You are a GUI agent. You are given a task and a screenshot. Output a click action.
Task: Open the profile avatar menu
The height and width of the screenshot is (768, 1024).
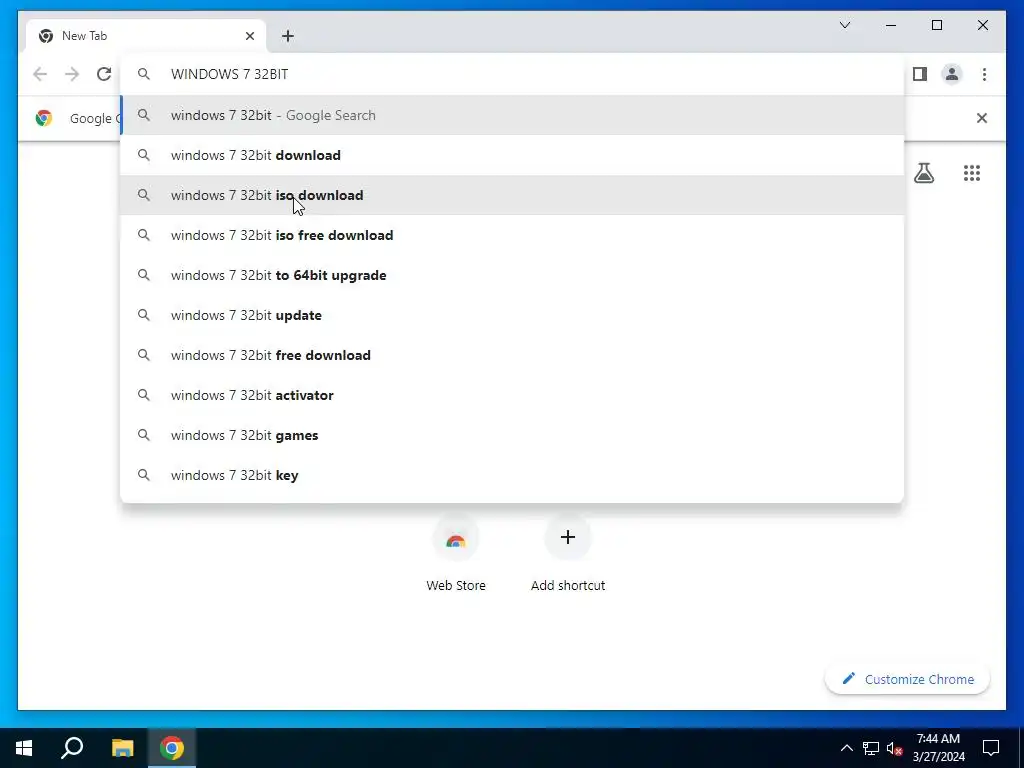(x=952, y=74)
